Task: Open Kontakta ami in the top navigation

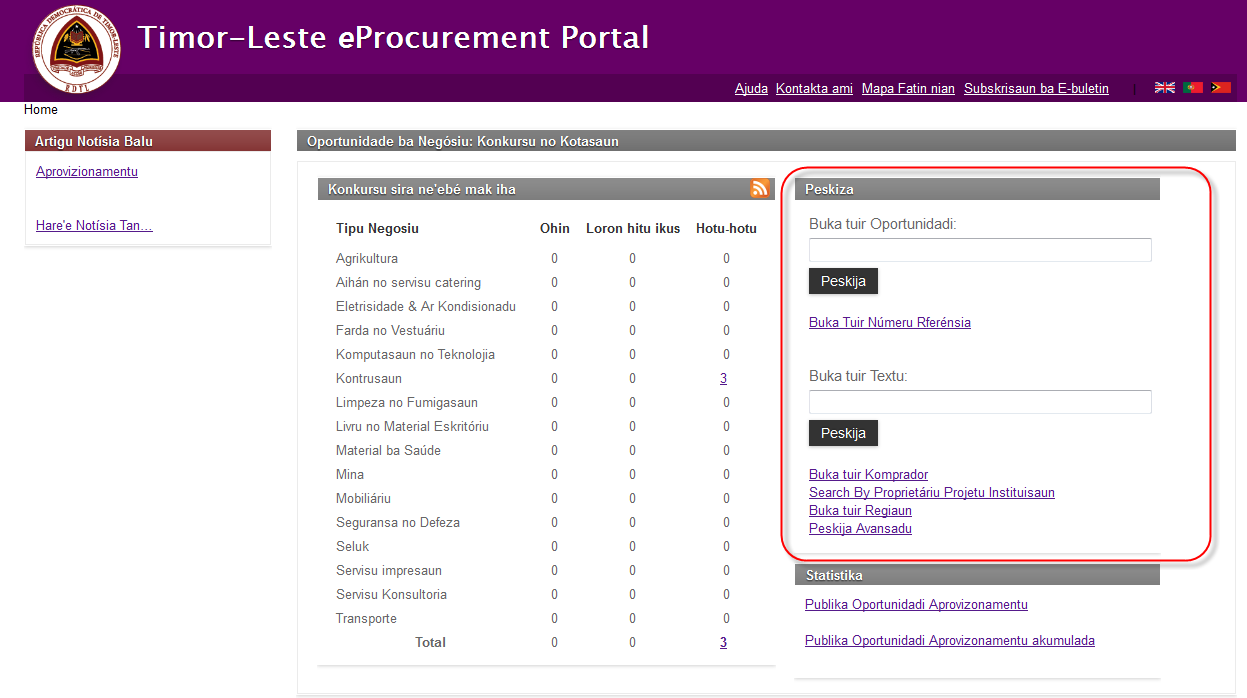Action: 814,88
